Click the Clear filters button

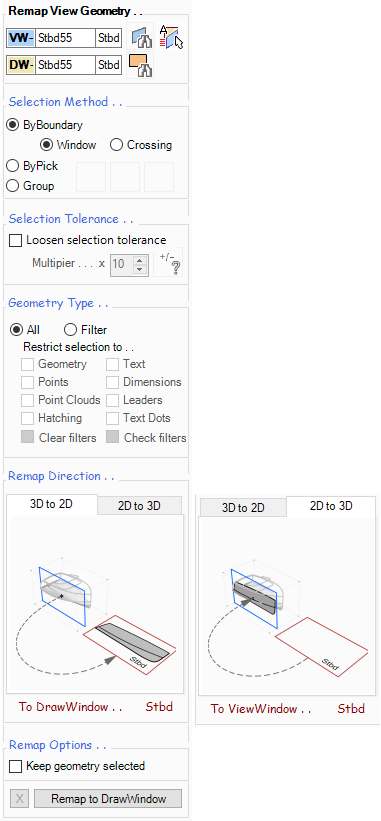pos(59,438)
